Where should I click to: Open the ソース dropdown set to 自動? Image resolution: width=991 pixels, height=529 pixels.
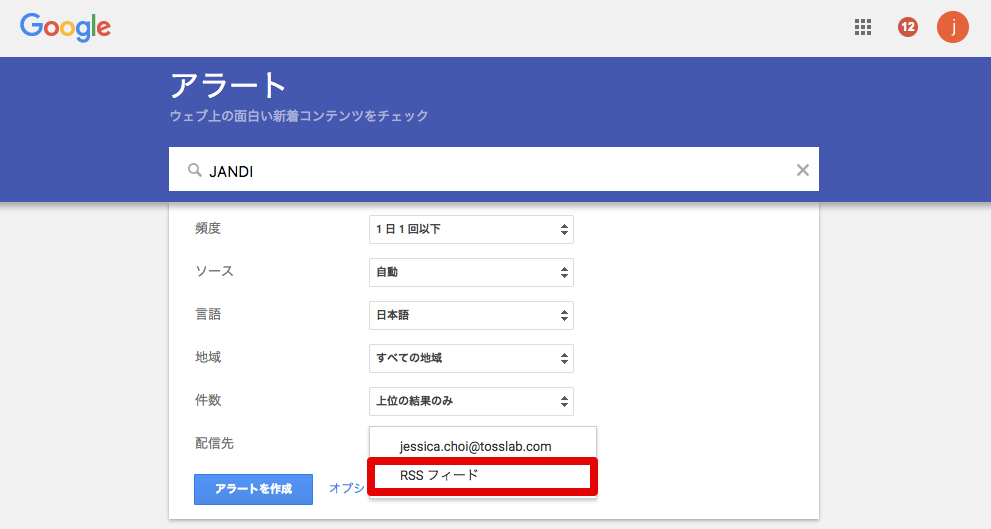(x=471, y=272)
